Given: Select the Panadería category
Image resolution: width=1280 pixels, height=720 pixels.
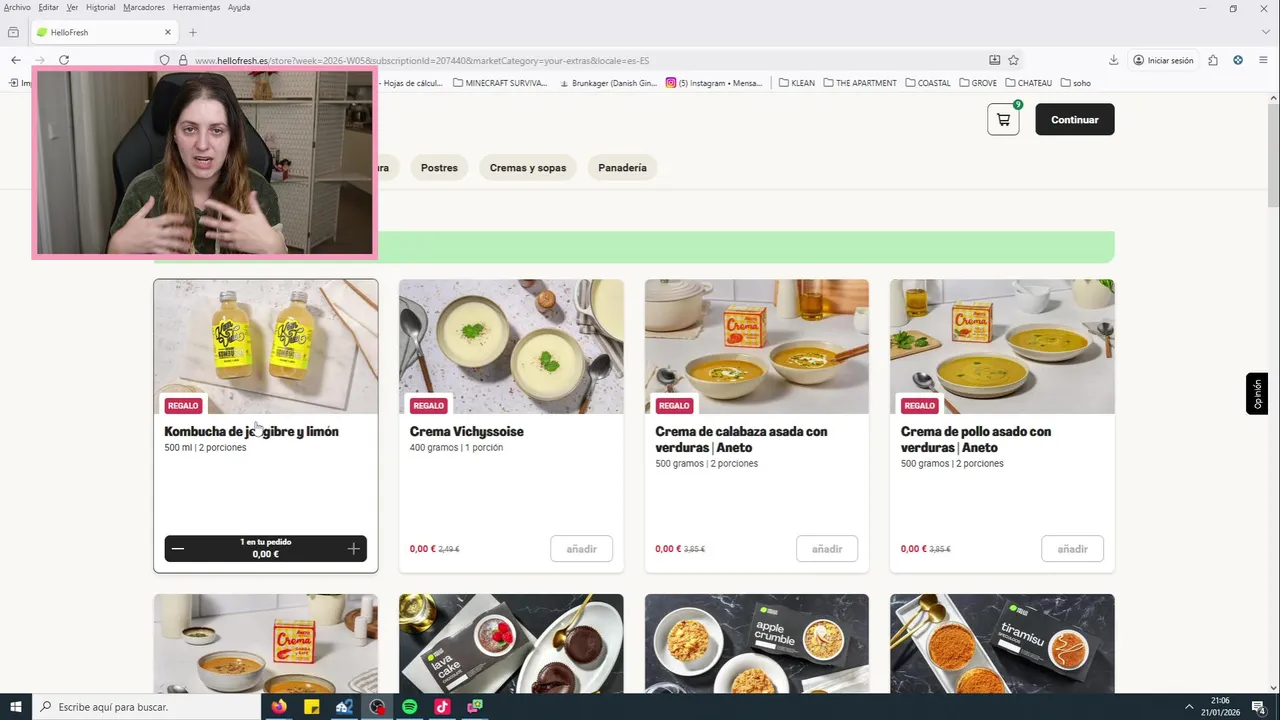Looking at the screenshot, I should point(622,168).
